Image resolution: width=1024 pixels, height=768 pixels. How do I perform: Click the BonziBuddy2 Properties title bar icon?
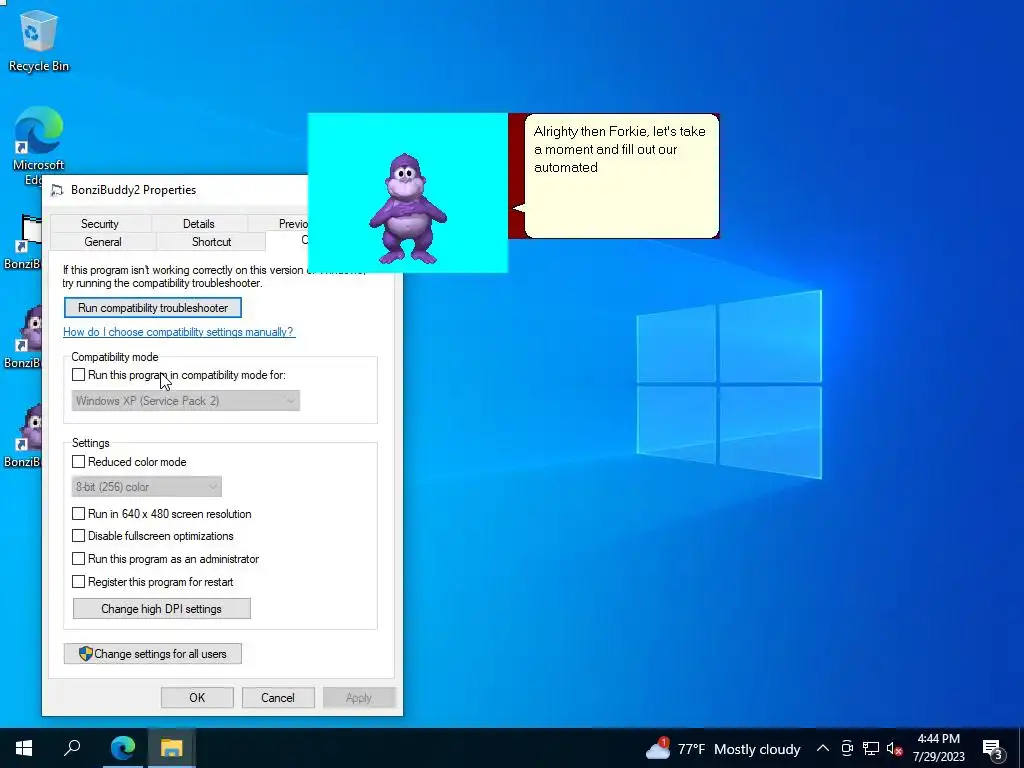(x=57, y=190)
